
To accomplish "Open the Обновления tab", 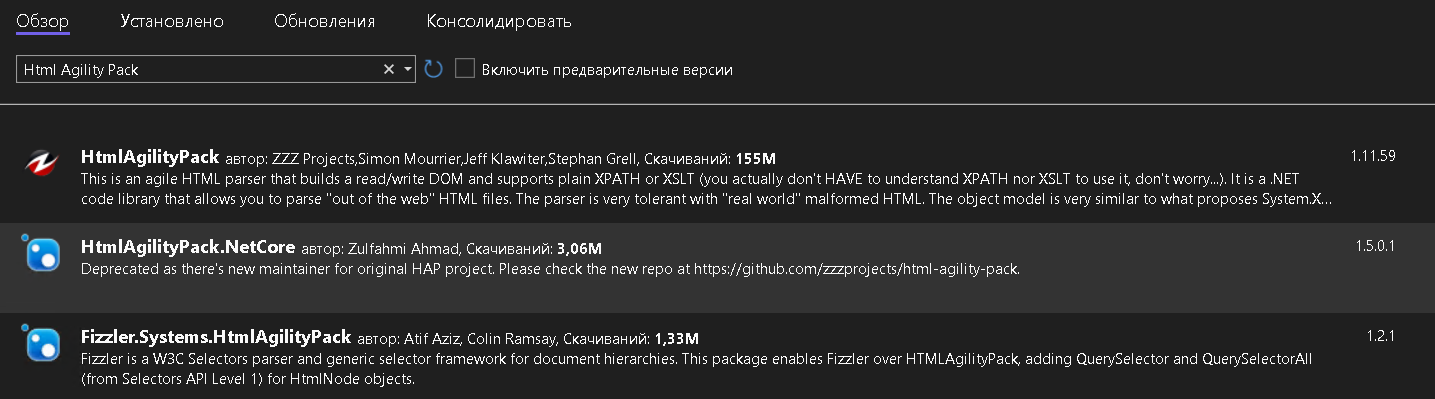I will (325, 21).
